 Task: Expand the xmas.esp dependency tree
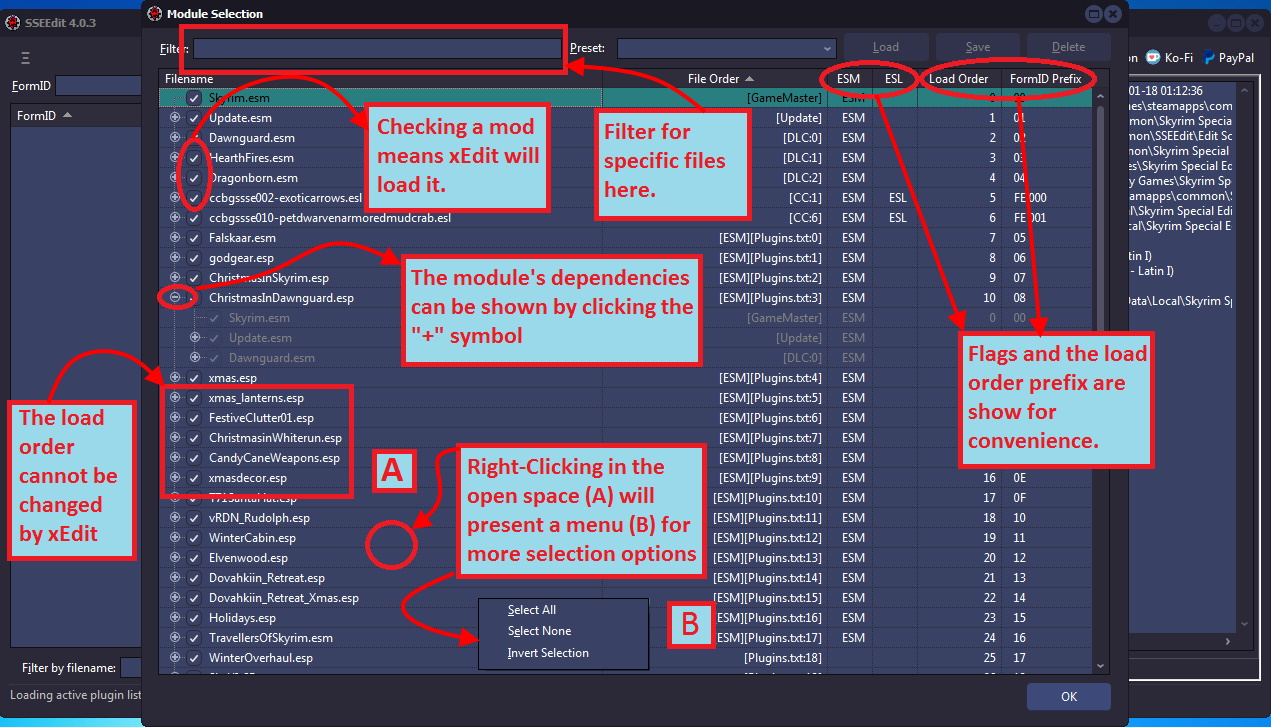pos(175,378)
